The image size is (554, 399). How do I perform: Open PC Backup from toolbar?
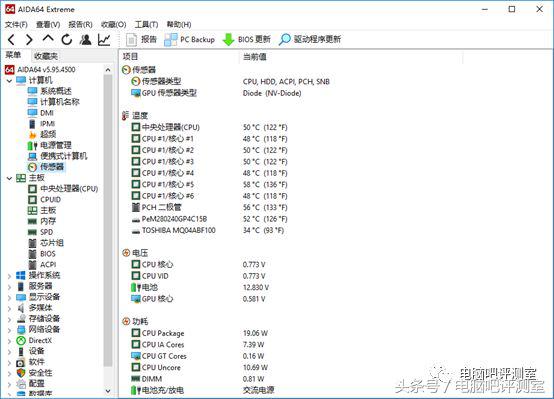click(x=190, y=39)
